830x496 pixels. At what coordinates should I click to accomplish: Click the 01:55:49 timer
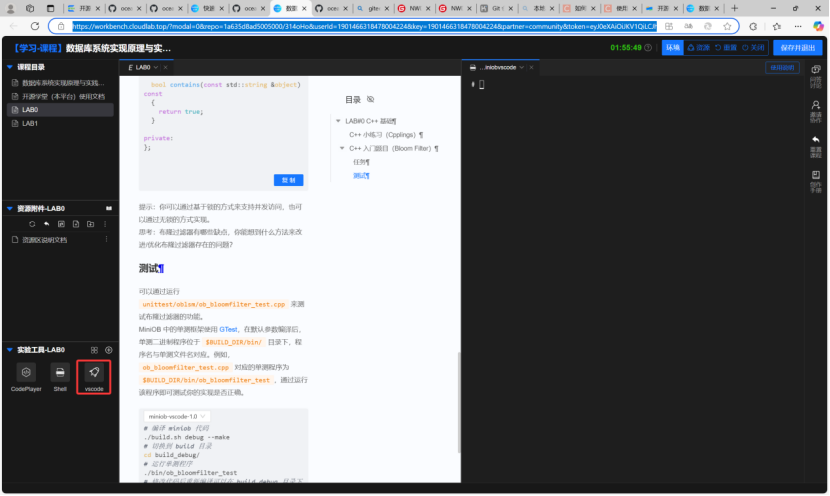click(x=626, y=48)
